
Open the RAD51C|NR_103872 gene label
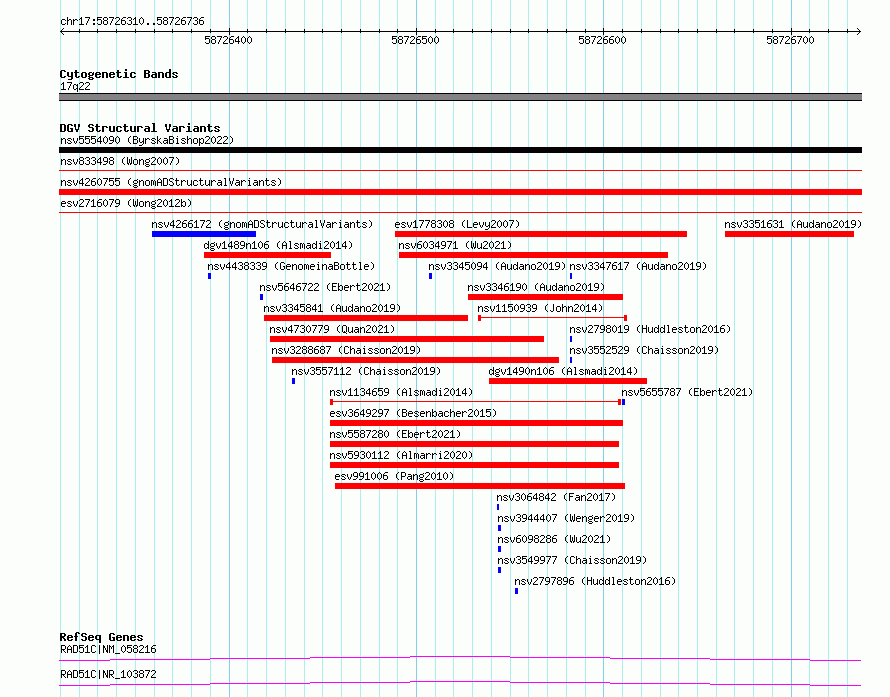pyautogui.click(x=108, y=674)
